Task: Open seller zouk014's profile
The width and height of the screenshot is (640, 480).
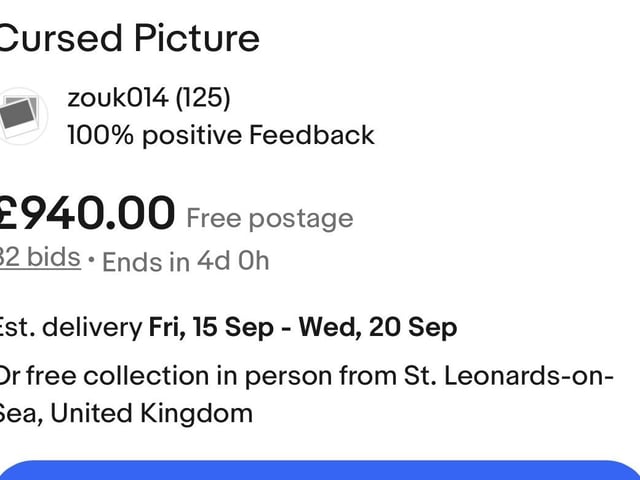Action: coord(118,98)
